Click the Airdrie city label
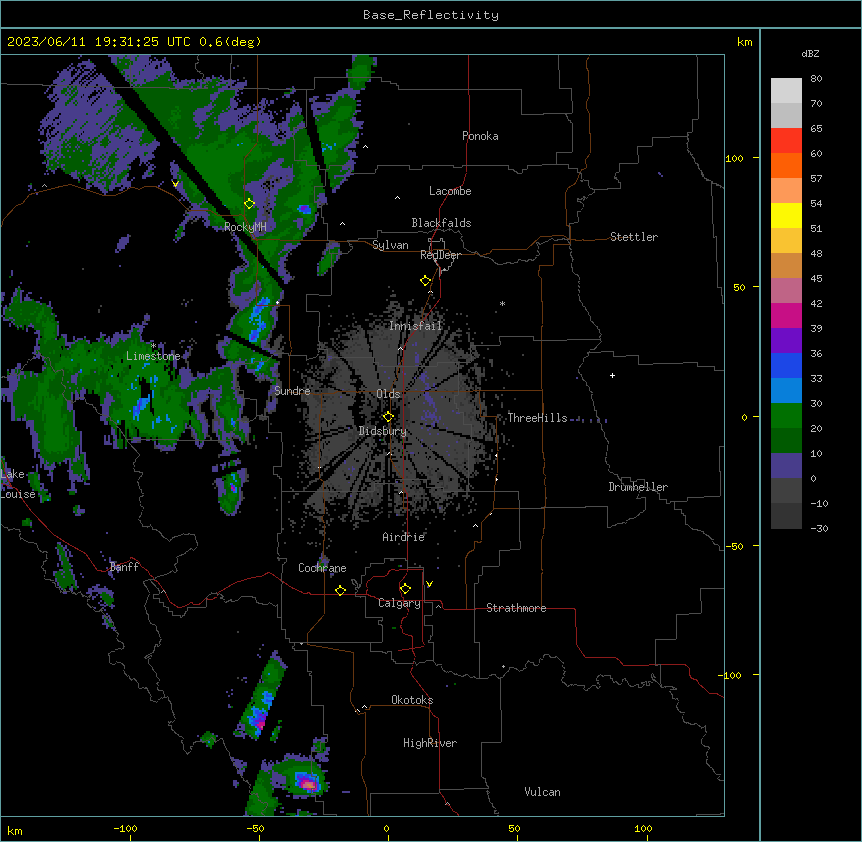 404,537
